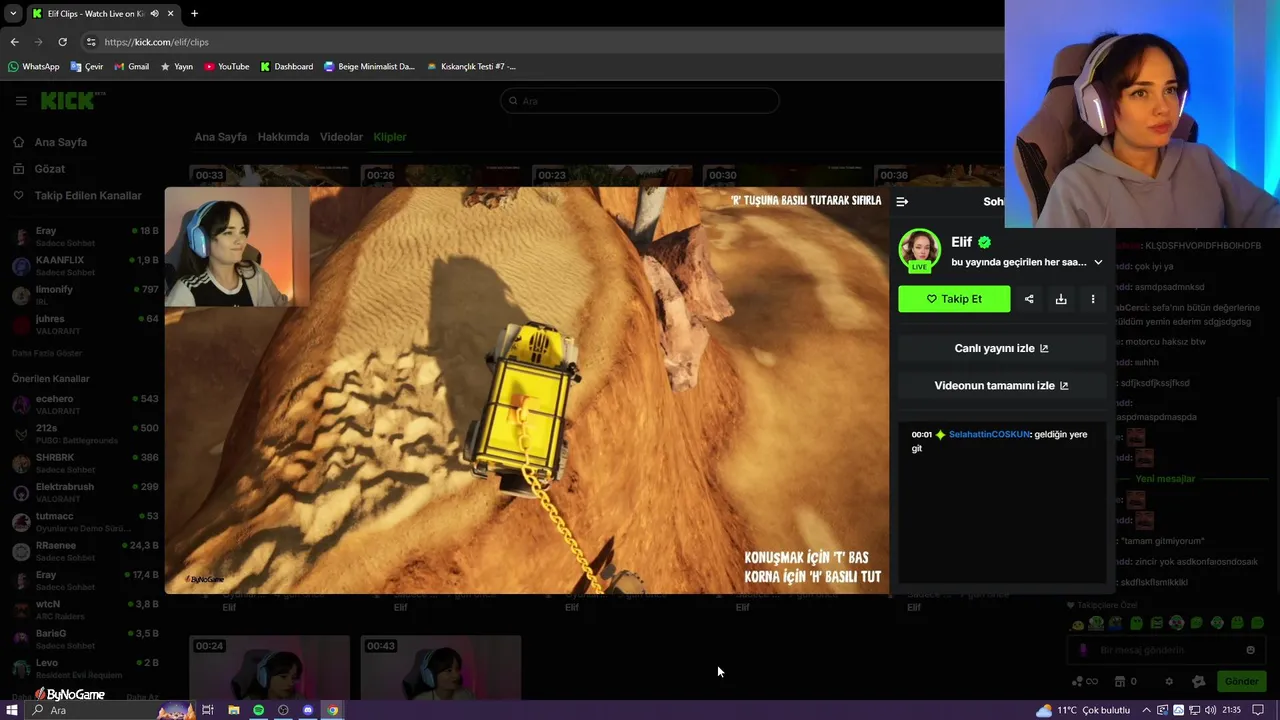The image size is (1280, 720).
Task: Open juhres channel in sidebar
Action: [85, 323]
